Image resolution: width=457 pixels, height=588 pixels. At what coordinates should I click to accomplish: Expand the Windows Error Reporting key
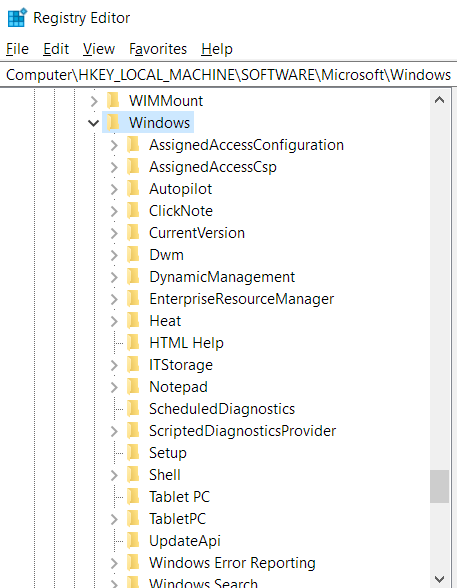click(x=114, y=563)
